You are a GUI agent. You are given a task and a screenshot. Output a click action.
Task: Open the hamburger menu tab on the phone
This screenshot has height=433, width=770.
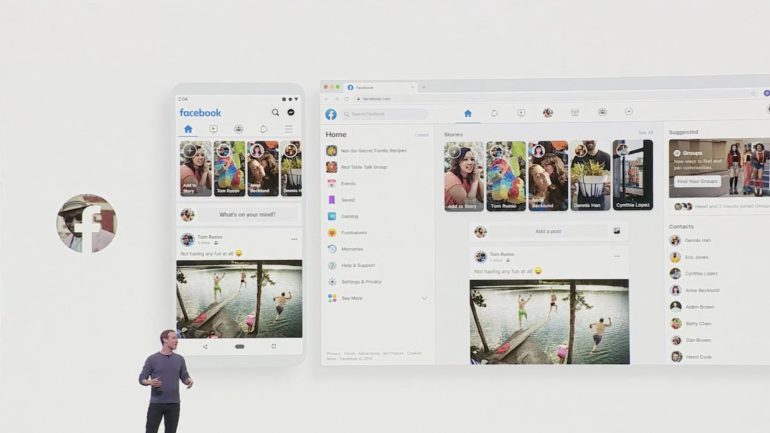pos(289,129)
